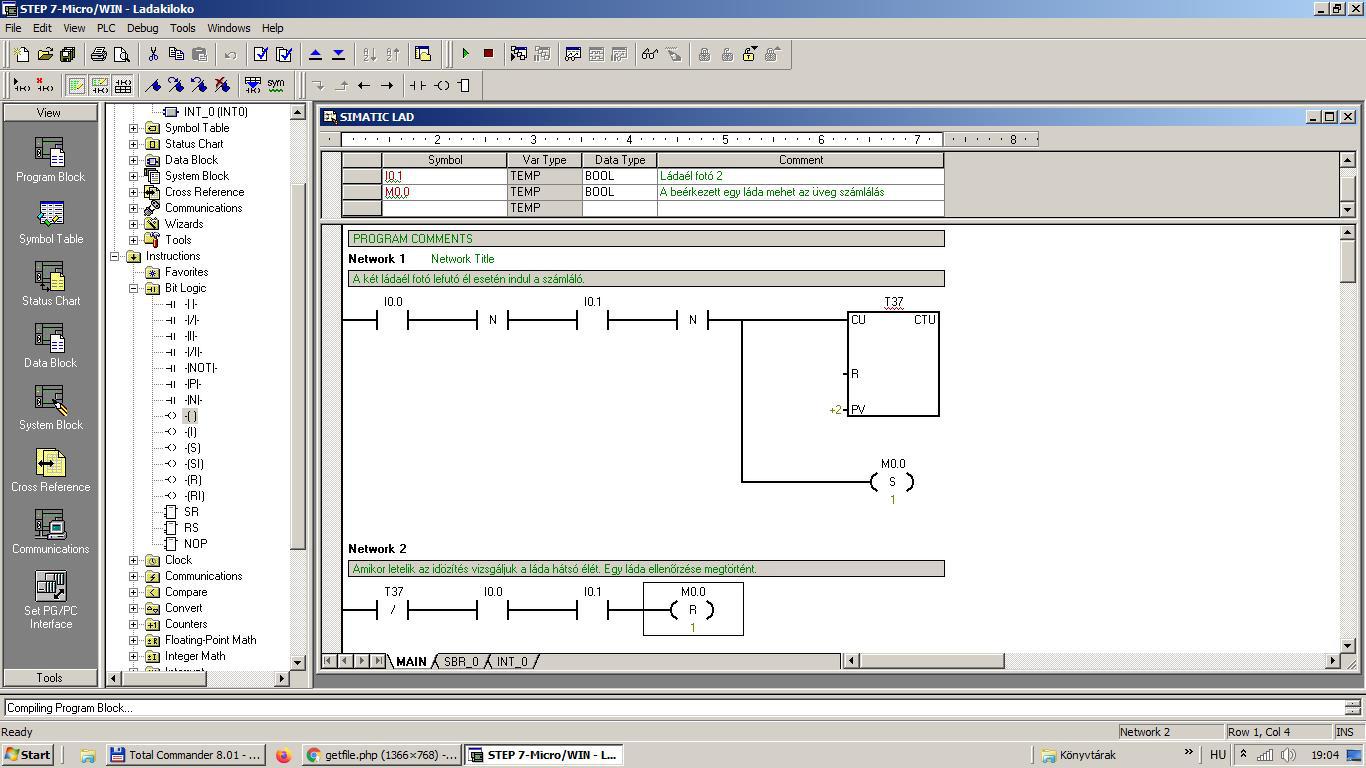
Task: Open the Debug menu
Action: tap(142, 28)
